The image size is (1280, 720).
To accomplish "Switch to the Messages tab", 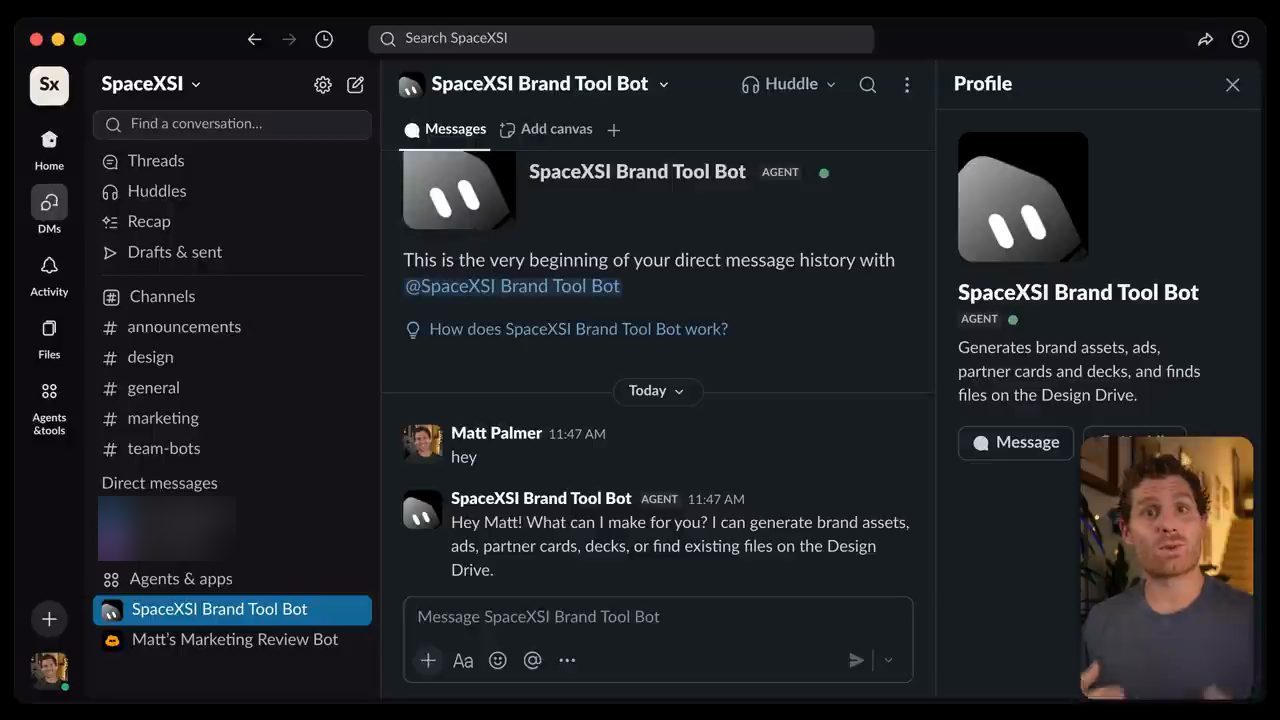I will pos(445,129).
